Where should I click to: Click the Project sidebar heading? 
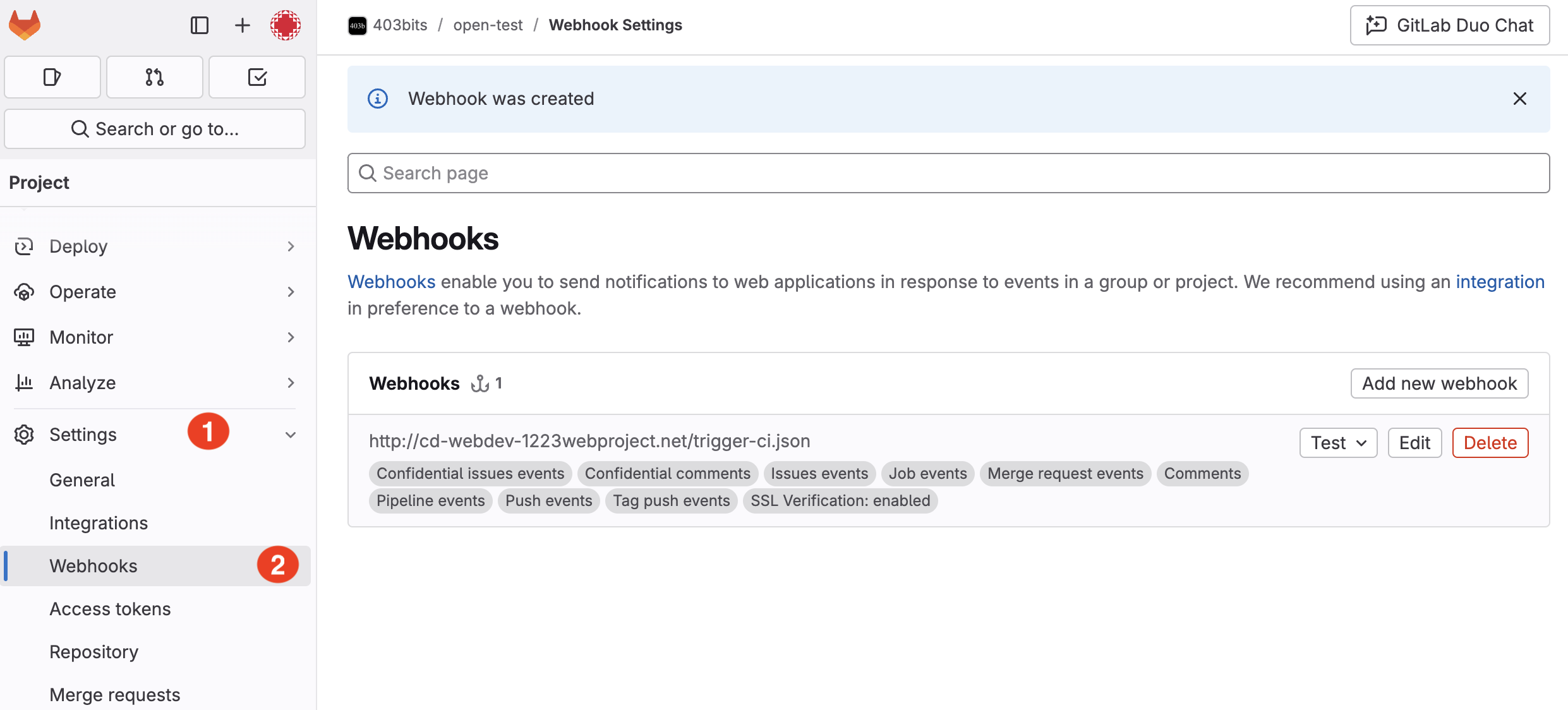39,183
